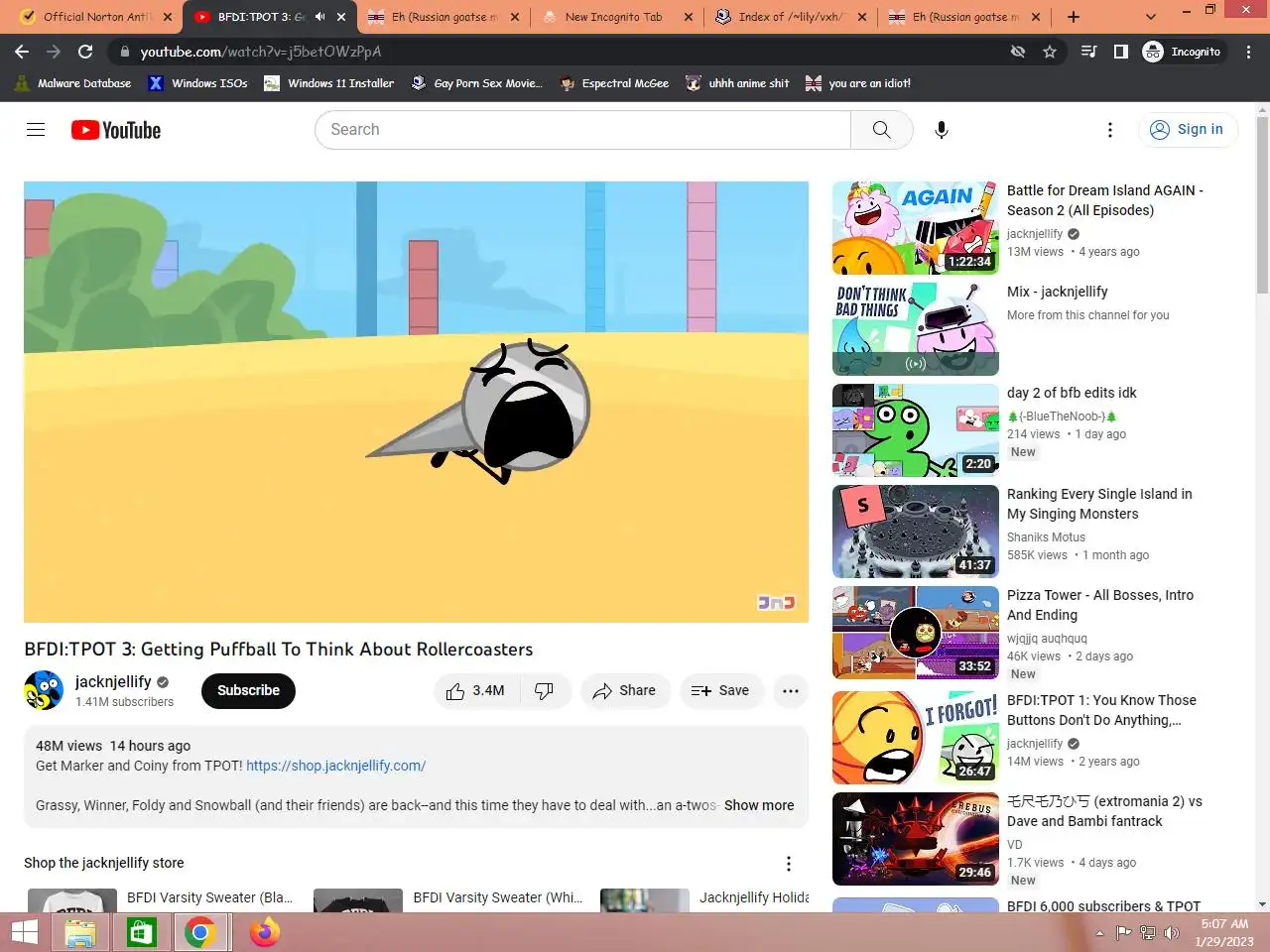Screen dimensions: 1270x952
Task: Open the store shelf options menu
Action: coord(789,864)
